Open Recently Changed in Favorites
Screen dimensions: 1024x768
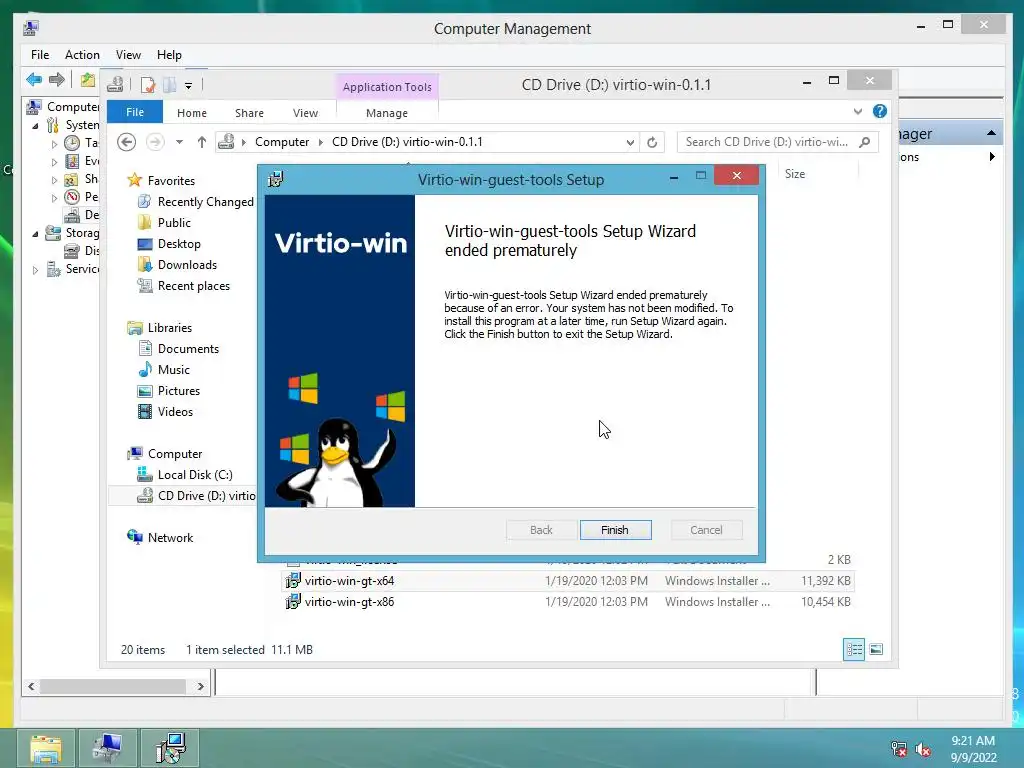pyautogui.click(x=195, y=202)
